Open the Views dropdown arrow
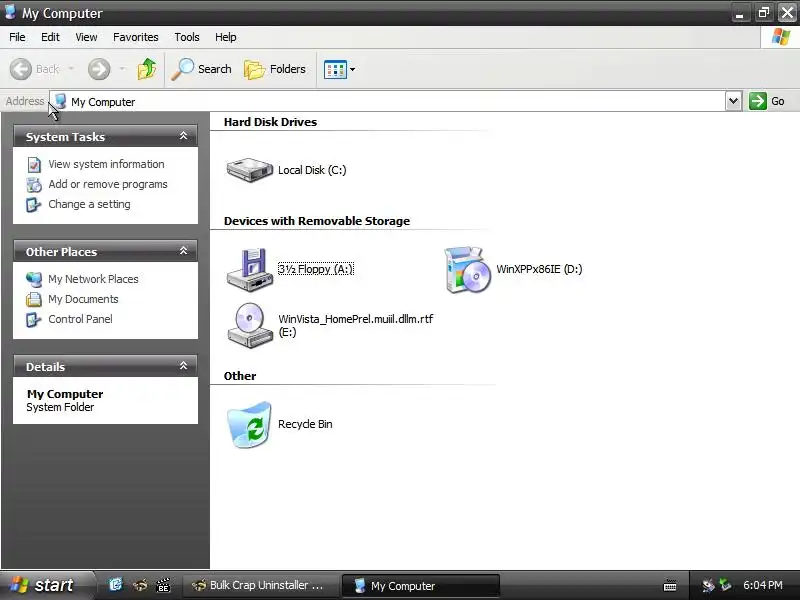 tap(353, 69)
